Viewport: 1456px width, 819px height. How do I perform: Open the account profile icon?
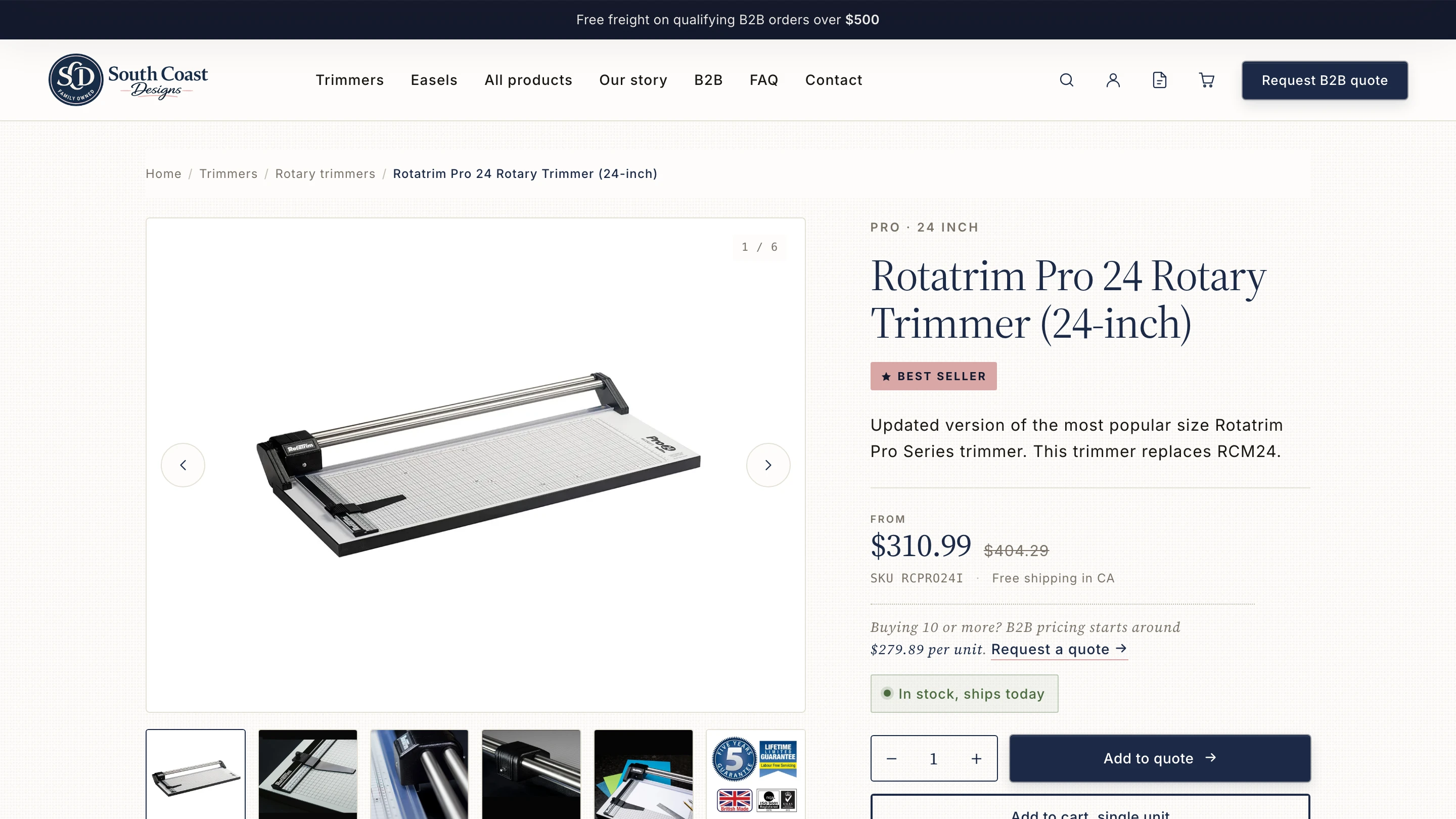tap(1113, 80)
